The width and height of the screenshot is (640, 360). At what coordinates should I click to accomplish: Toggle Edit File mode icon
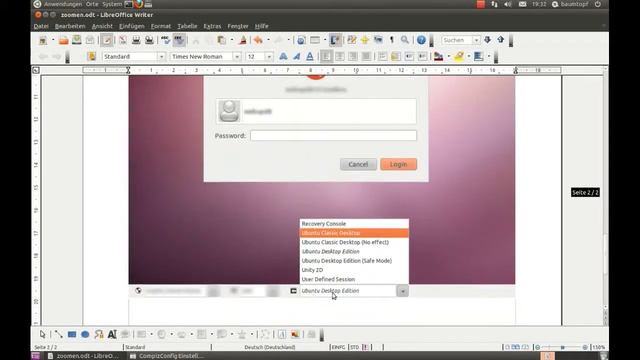click(107, 40)
